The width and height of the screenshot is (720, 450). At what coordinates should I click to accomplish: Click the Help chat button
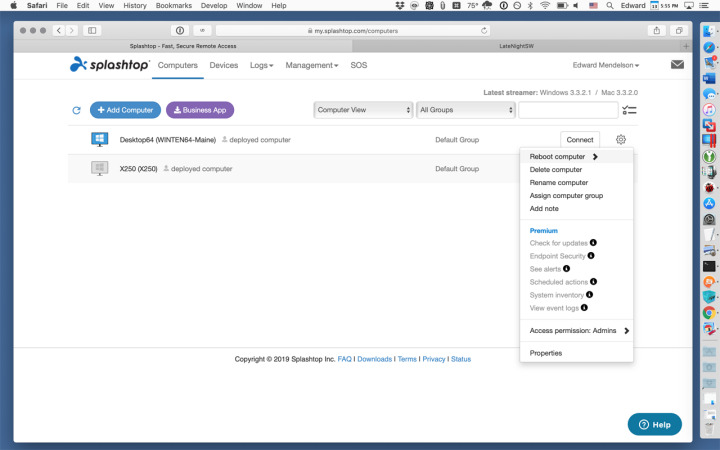654,424
